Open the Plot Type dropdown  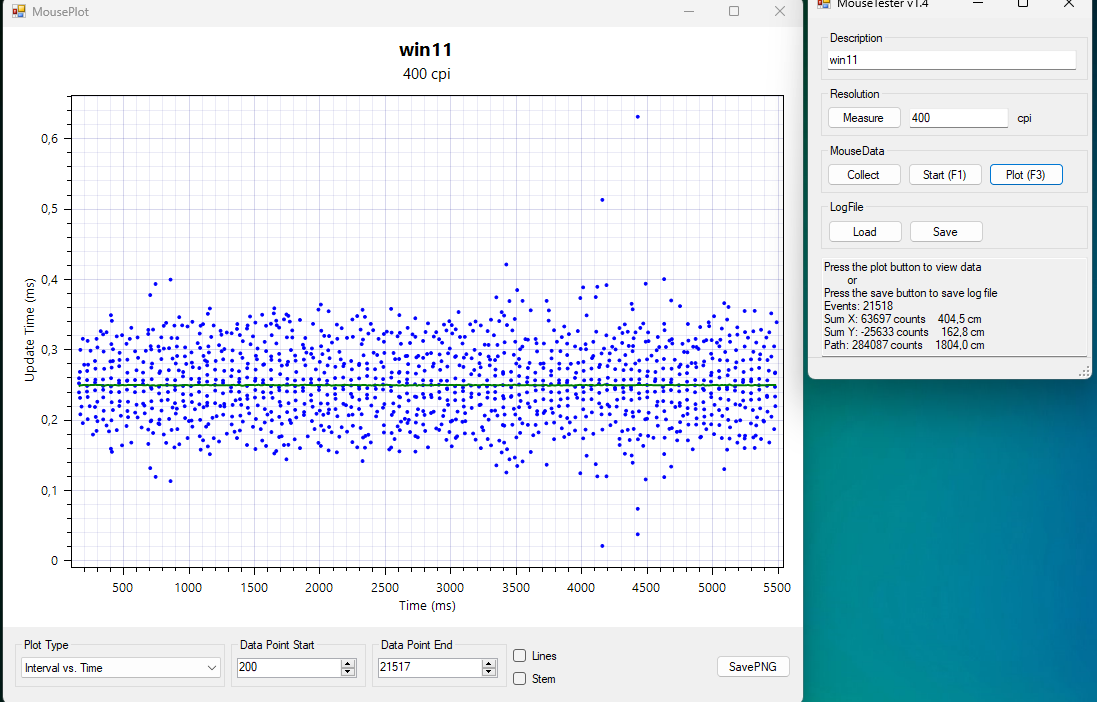pyautogui.click(x=121, y=668)
